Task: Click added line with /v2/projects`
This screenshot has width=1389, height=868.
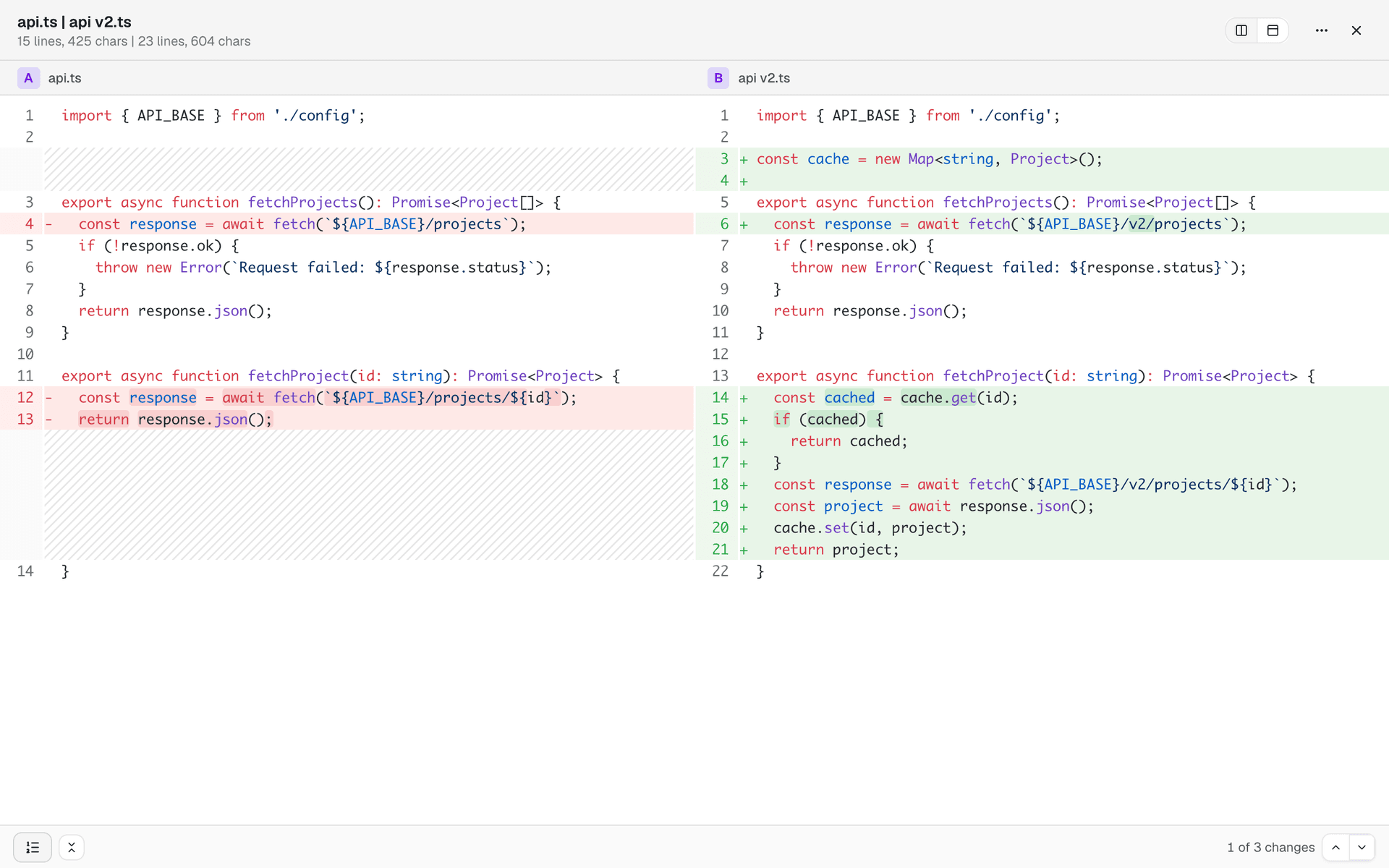Action: pyautogui.click(x=1010, y=224)
